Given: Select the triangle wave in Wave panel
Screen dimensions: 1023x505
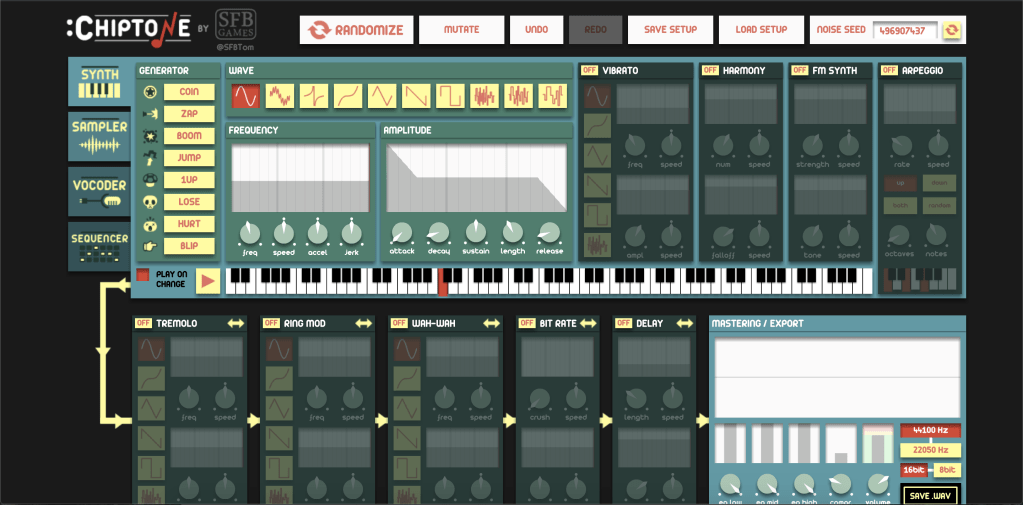Looking at the screenshot, I should (382, 96).
